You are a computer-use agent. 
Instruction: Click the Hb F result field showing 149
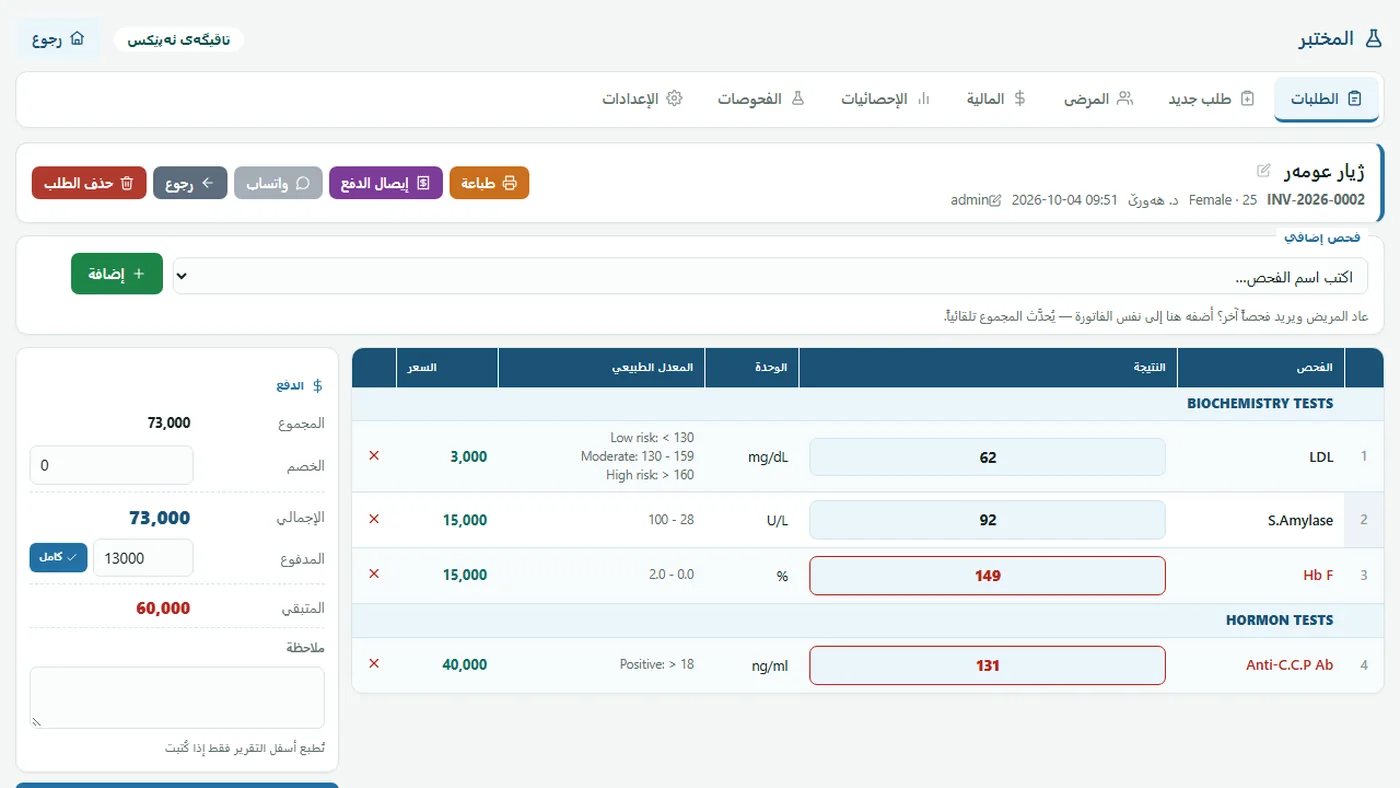point(987,575)
